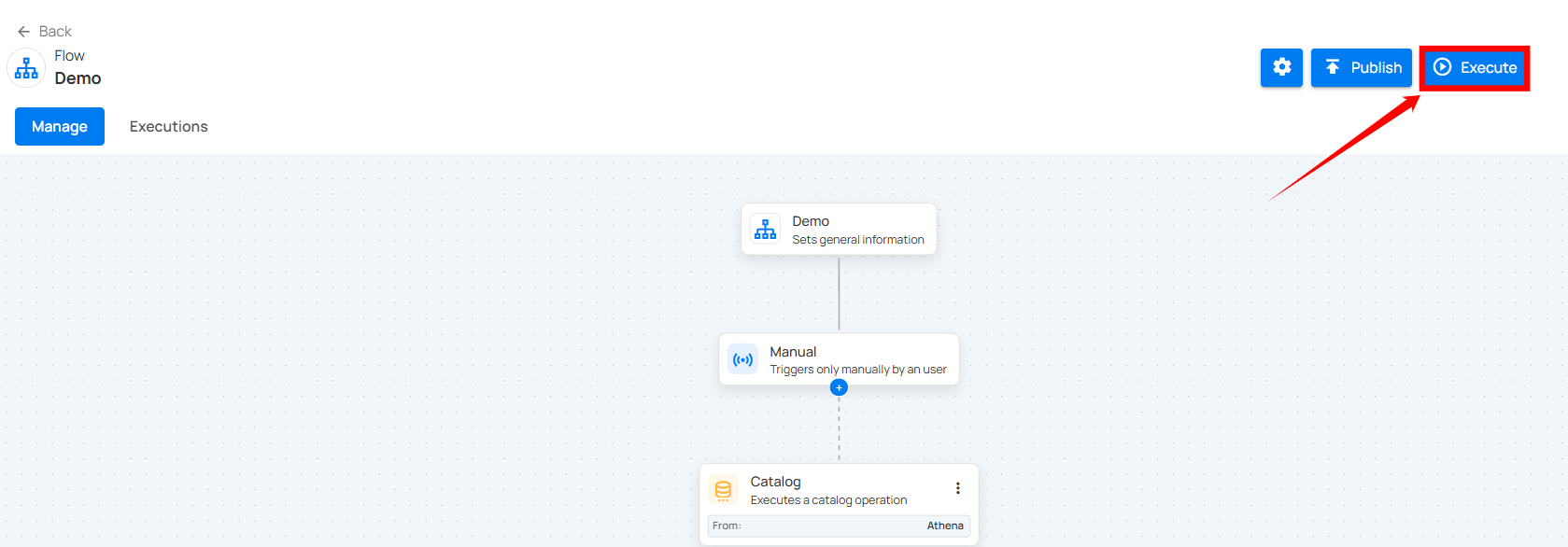Select the Manual trigger node title
This screenshot has width=1568, height=547.
[x=793, y=352]
